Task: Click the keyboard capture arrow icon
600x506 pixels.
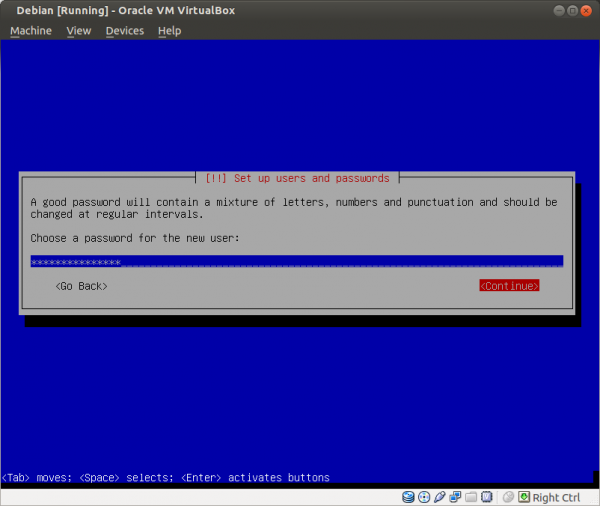Action: 524,497
